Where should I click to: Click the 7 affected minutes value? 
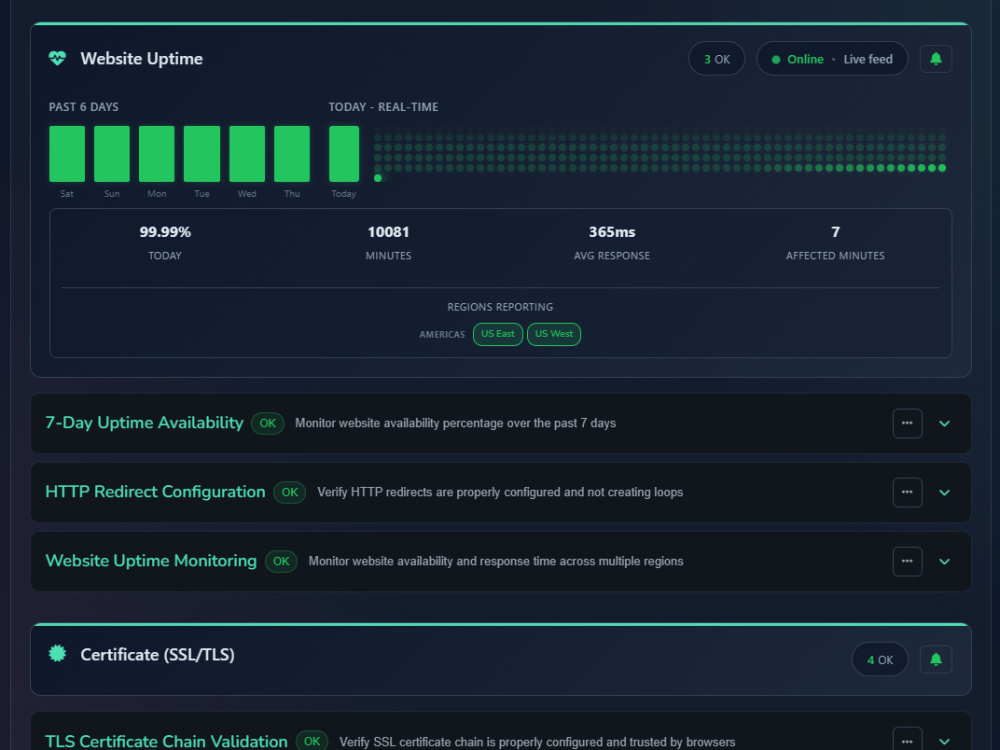835,232
